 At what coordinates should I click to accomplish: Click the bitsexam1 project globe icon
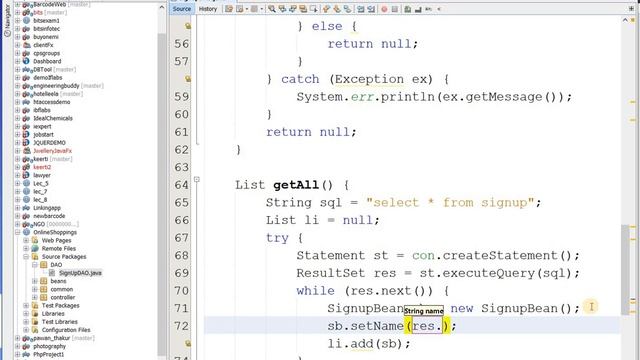(x=27, y=20)
